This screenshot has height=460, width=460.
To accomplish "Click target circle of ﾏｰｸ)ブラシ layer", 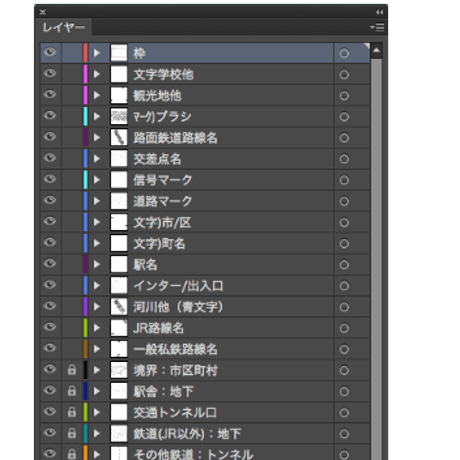I will (344, 117).
